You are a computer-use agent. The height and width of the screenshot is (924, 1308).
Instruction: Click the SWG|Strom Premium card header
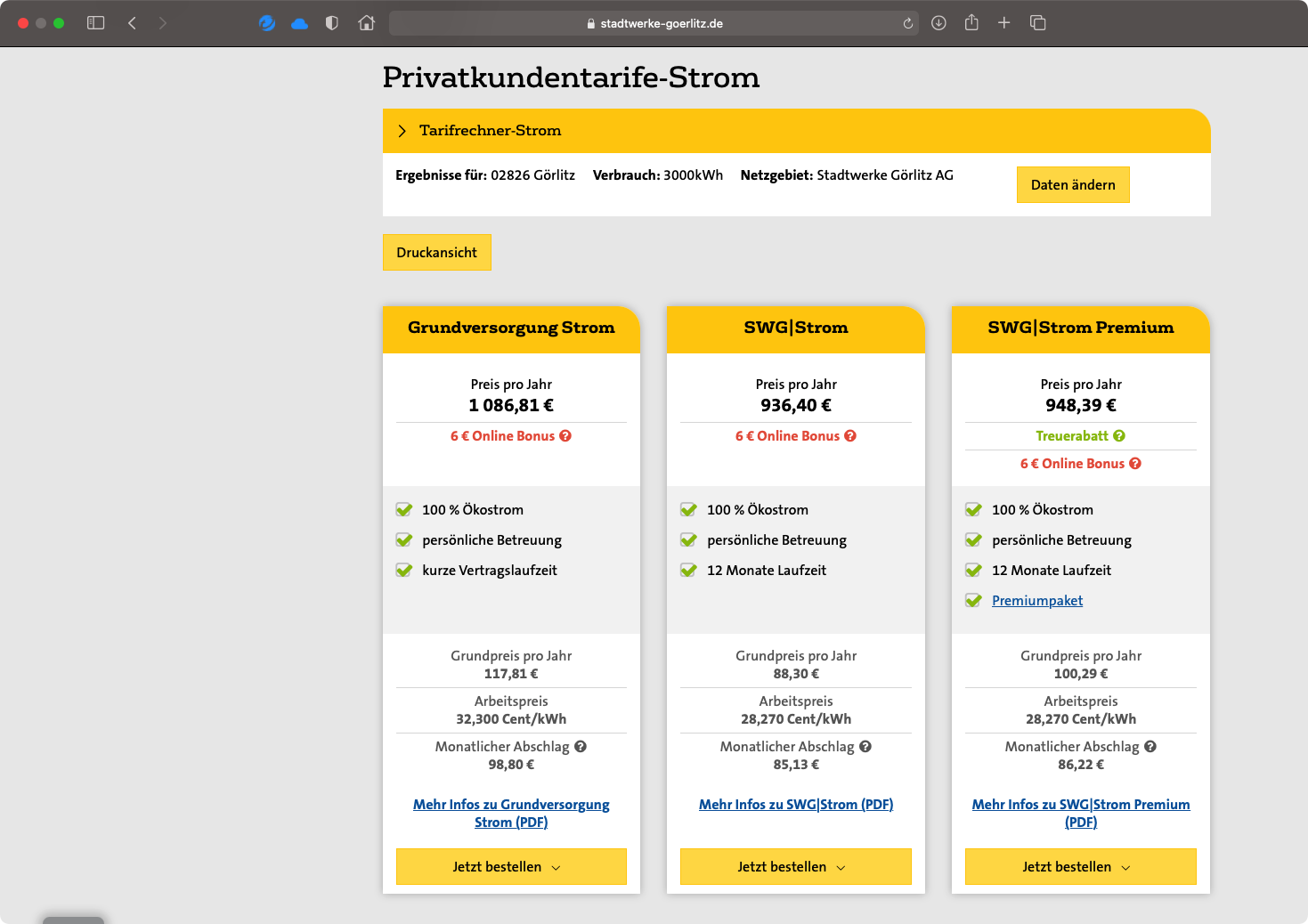(x=1081, y=328)
